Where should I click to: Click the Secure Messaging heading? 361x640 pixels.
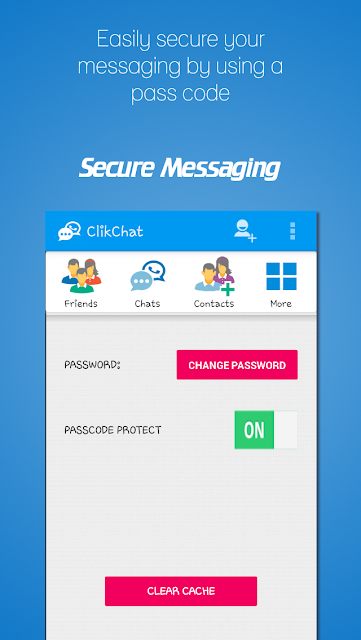180,168
